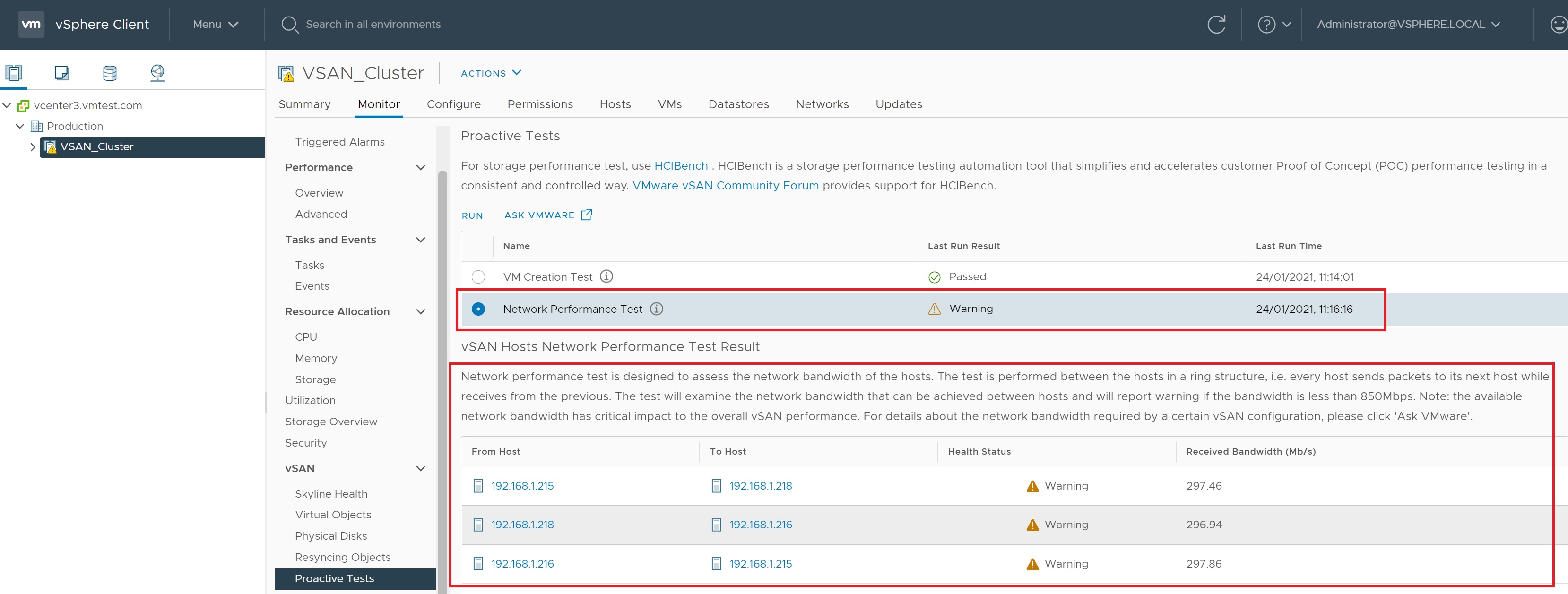Click the RUN button
The height and width of the screenshot is (594, 1568).
(x=472, y=215)
